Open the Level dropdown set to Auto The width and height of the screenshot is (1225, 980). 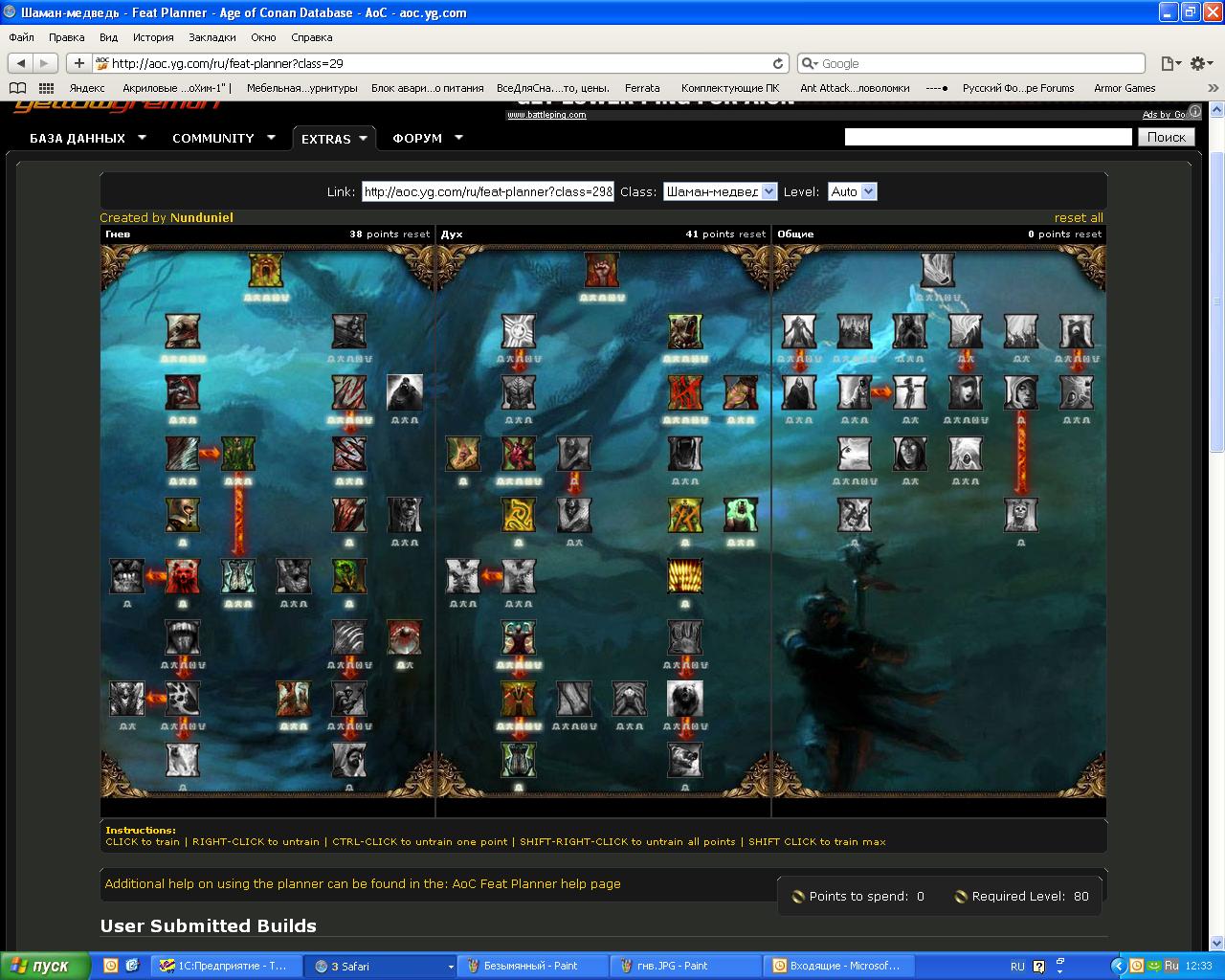852,191
